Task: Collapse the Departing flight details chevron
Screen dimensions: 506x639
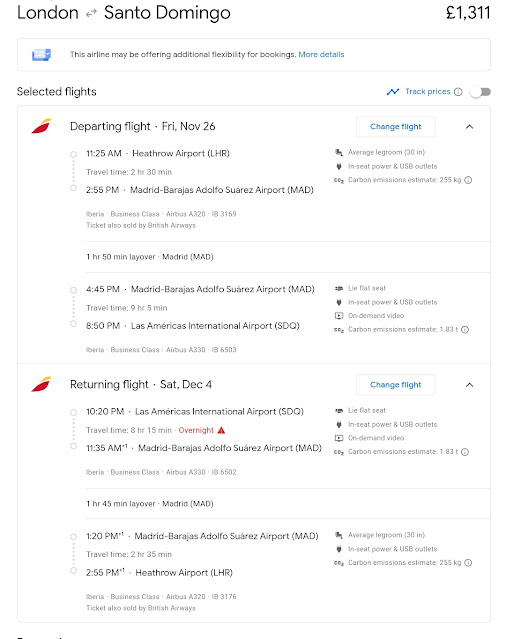Action: click(x=469, y=127)
